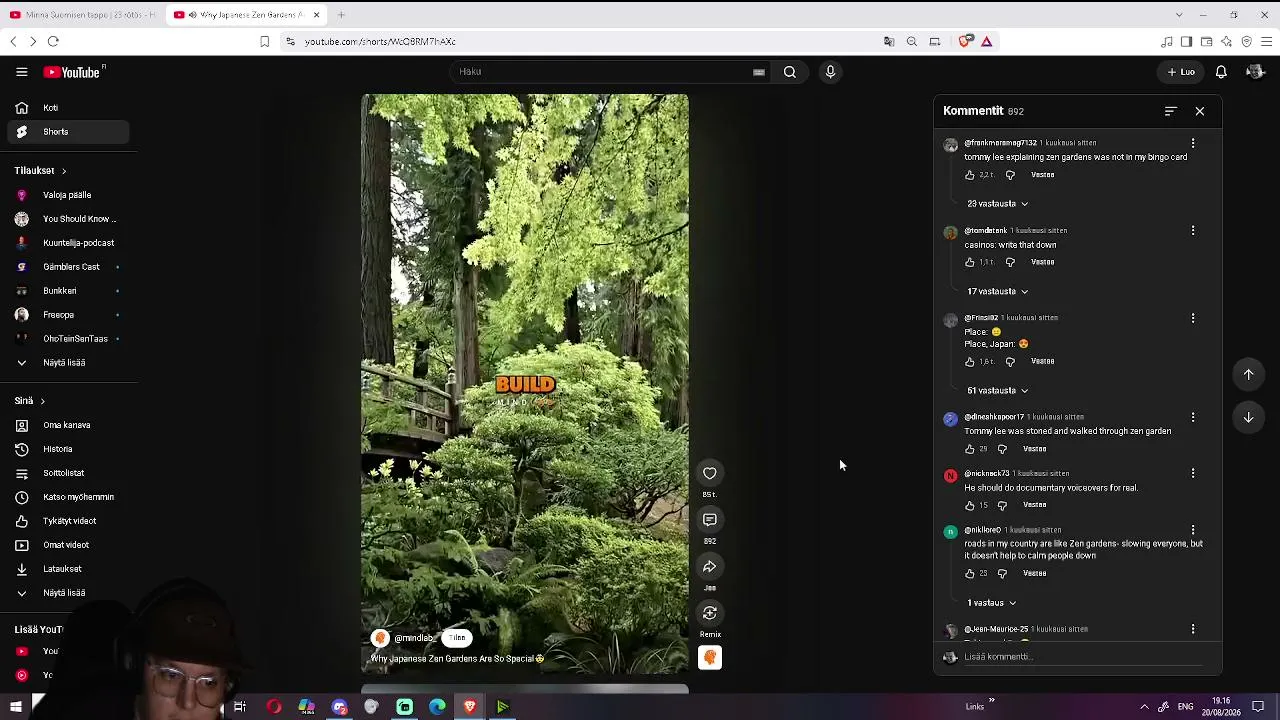1280x720 pixels.
Task: Expand the 23 vastausta replies
Action: [x=997, y=204]
